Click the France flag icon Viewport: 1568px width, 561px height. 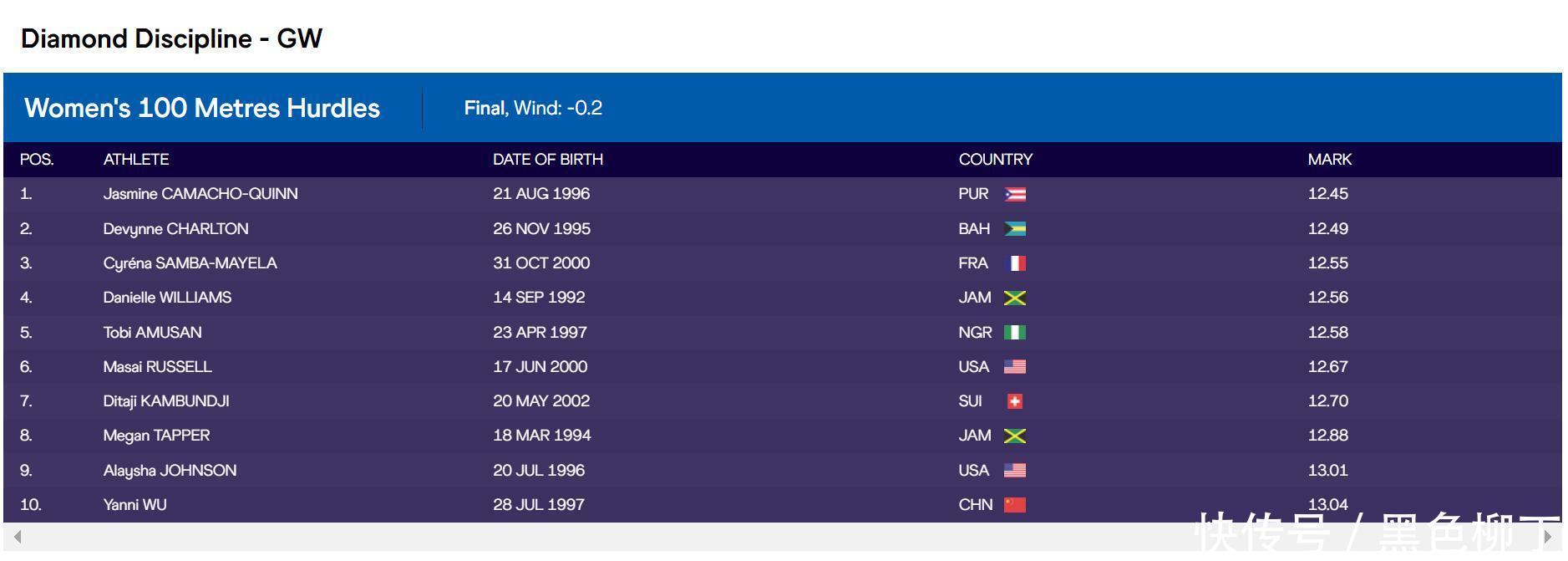tap(1014, 263)
